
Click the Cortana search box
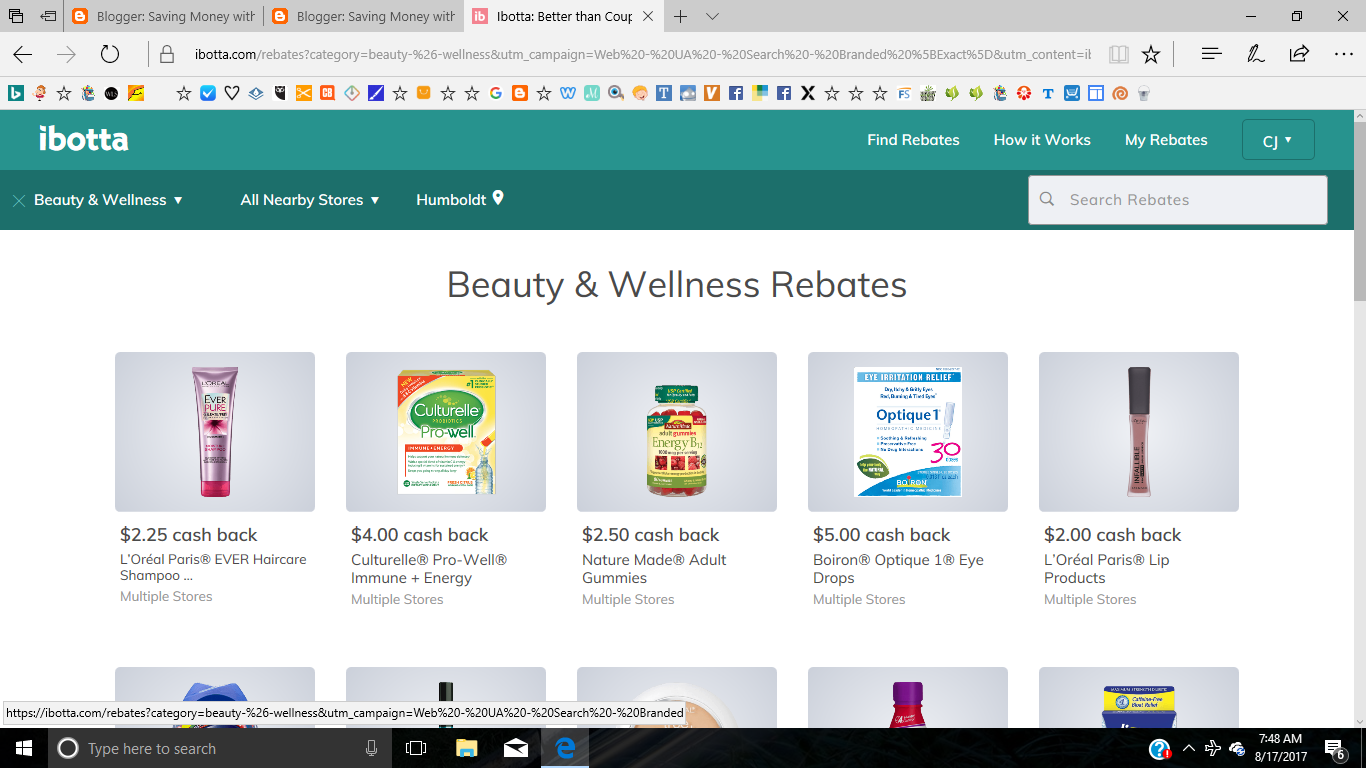(220, 748)
